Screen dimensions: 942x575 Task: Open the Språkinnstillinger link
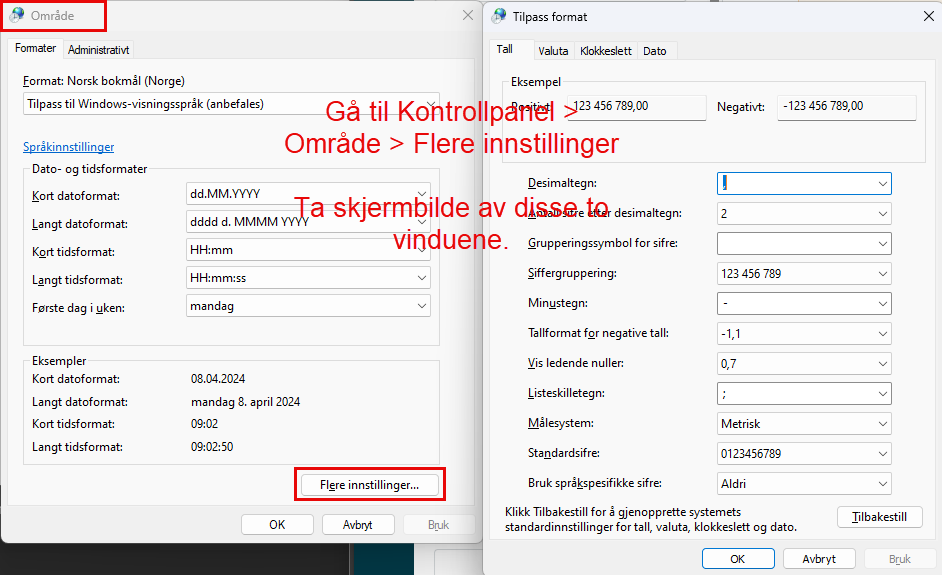(68, 147)
